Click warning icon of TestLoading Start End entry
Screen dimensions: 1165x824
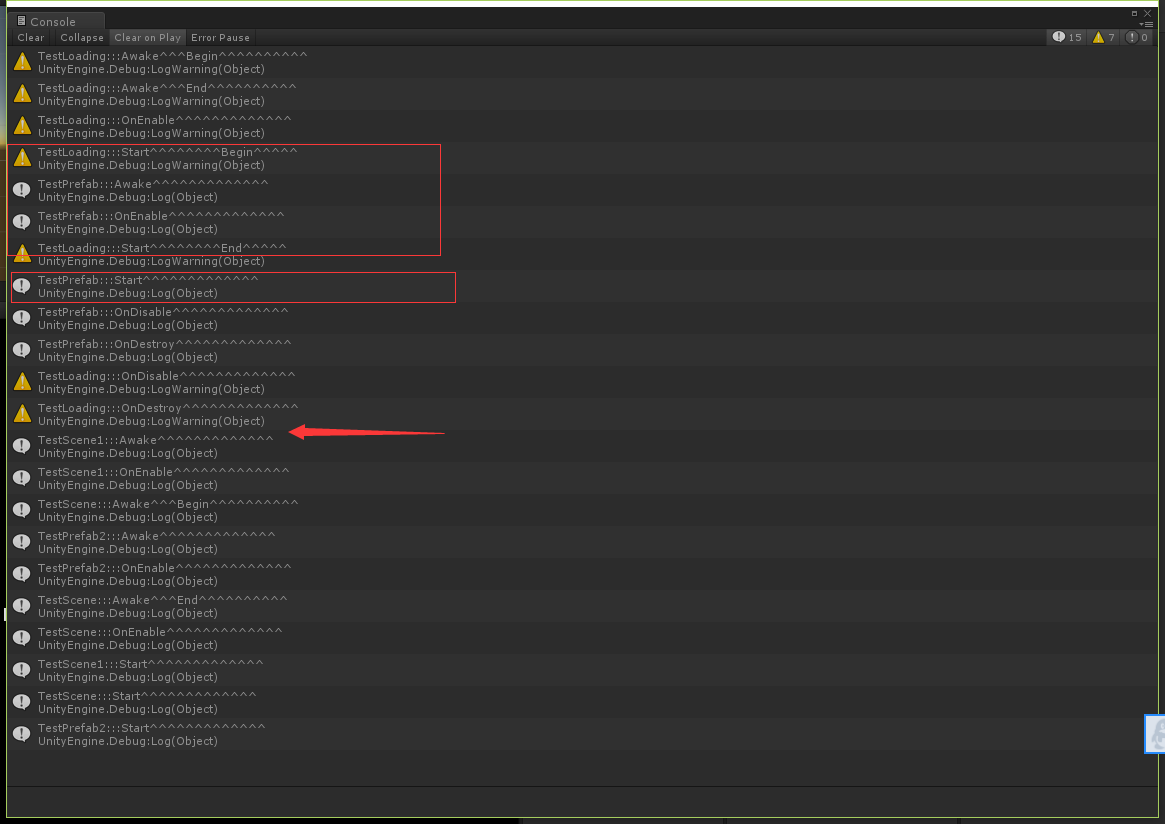pyautogui.click(x=22, y=253)
